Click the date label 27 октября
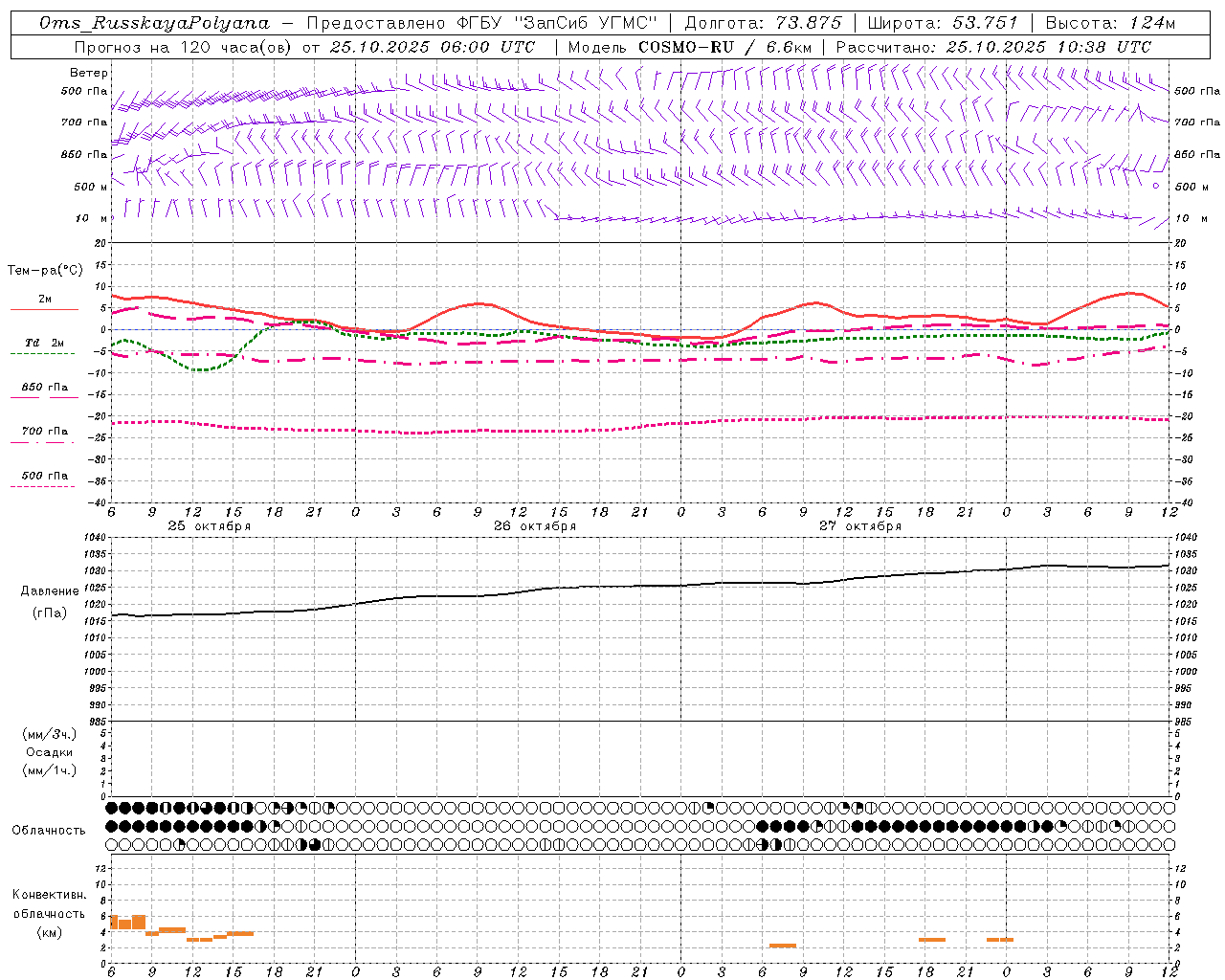 [x=860, y=526]
